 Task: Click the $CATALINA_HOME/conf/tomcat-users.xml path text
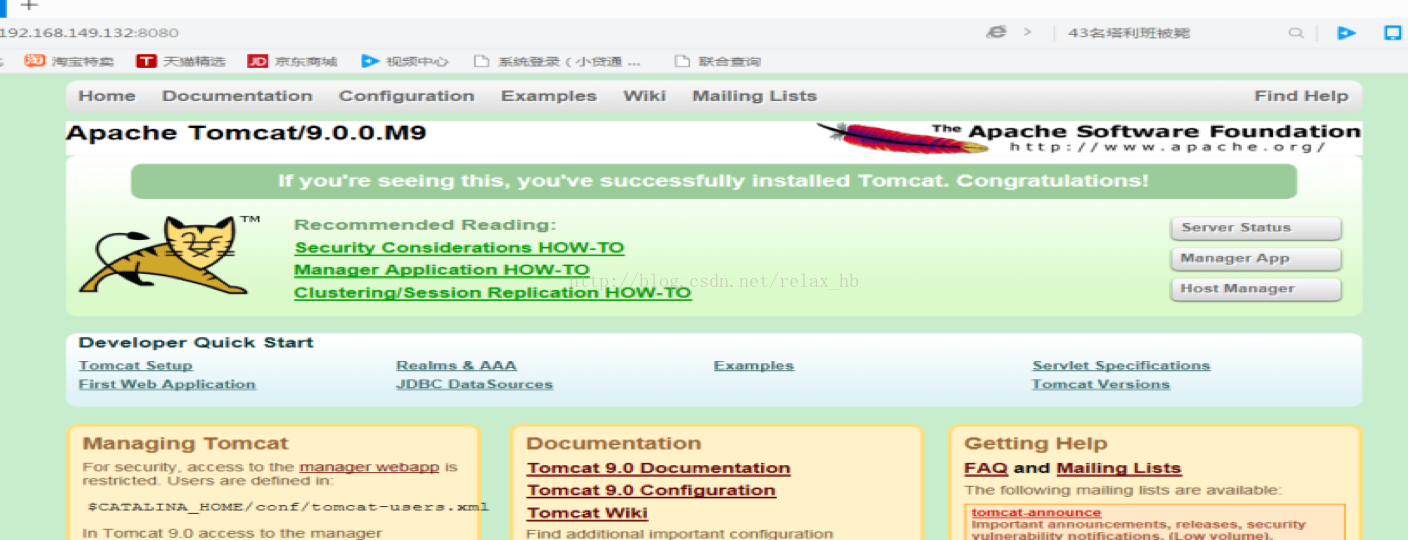[288, 506]
